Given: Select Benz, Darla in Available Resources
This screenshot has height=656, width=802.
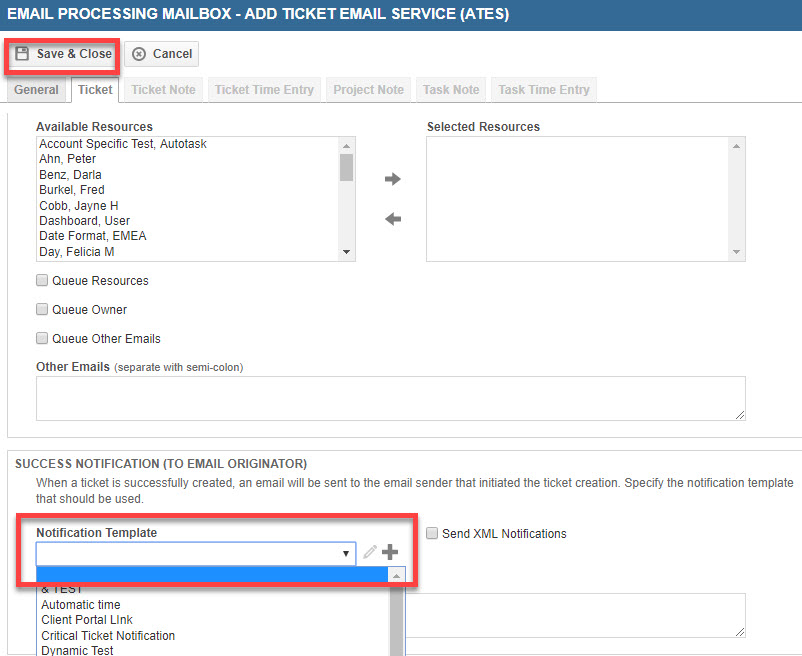Looking at the screenshot, I should [x=70, y=174].
